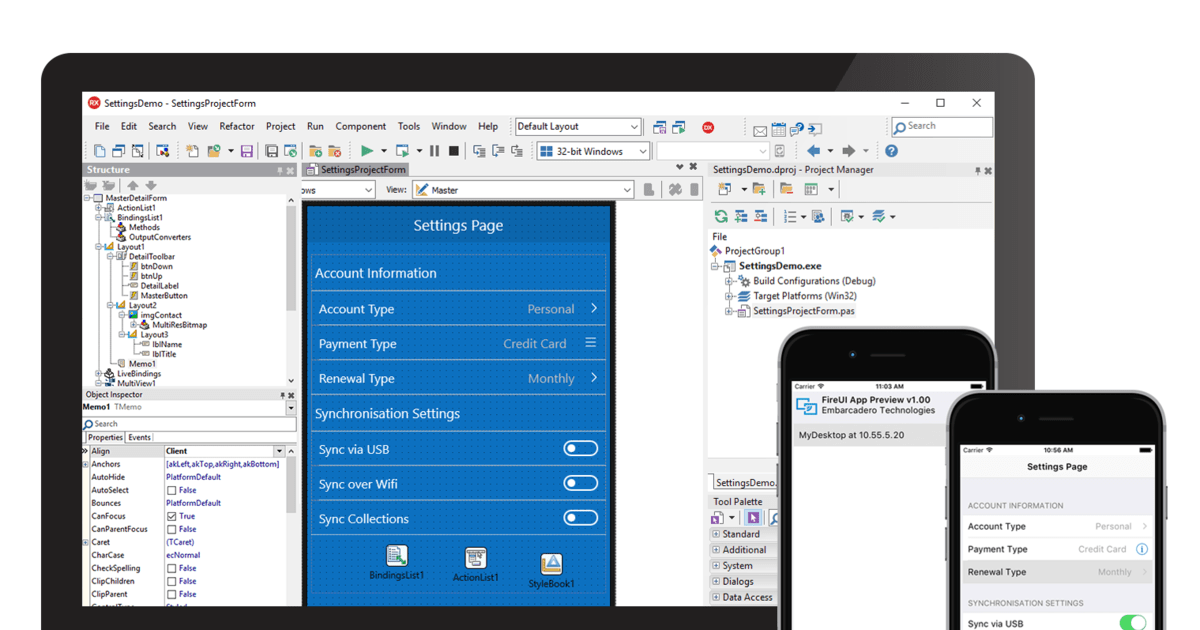Expand the Build Configurations (Debug) node
The height and width of the screenshot is (630, 1200).
tap(729, 281)
